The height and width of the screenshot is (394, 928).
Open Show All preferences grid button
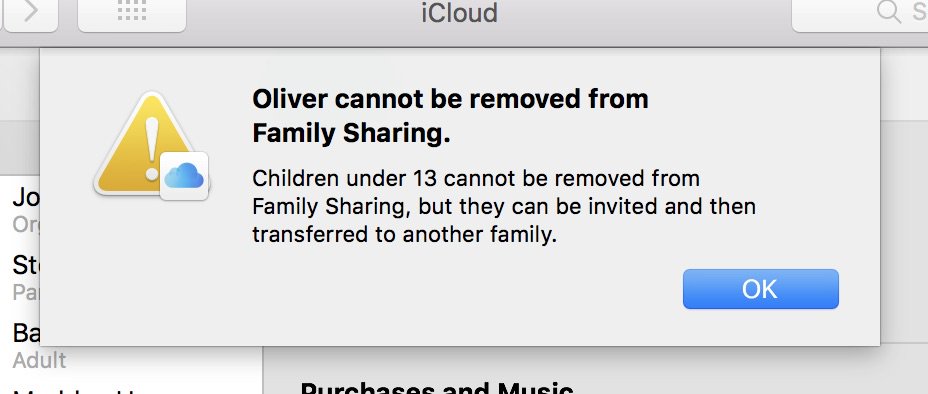pyautogui.click(x=132, y=13)
